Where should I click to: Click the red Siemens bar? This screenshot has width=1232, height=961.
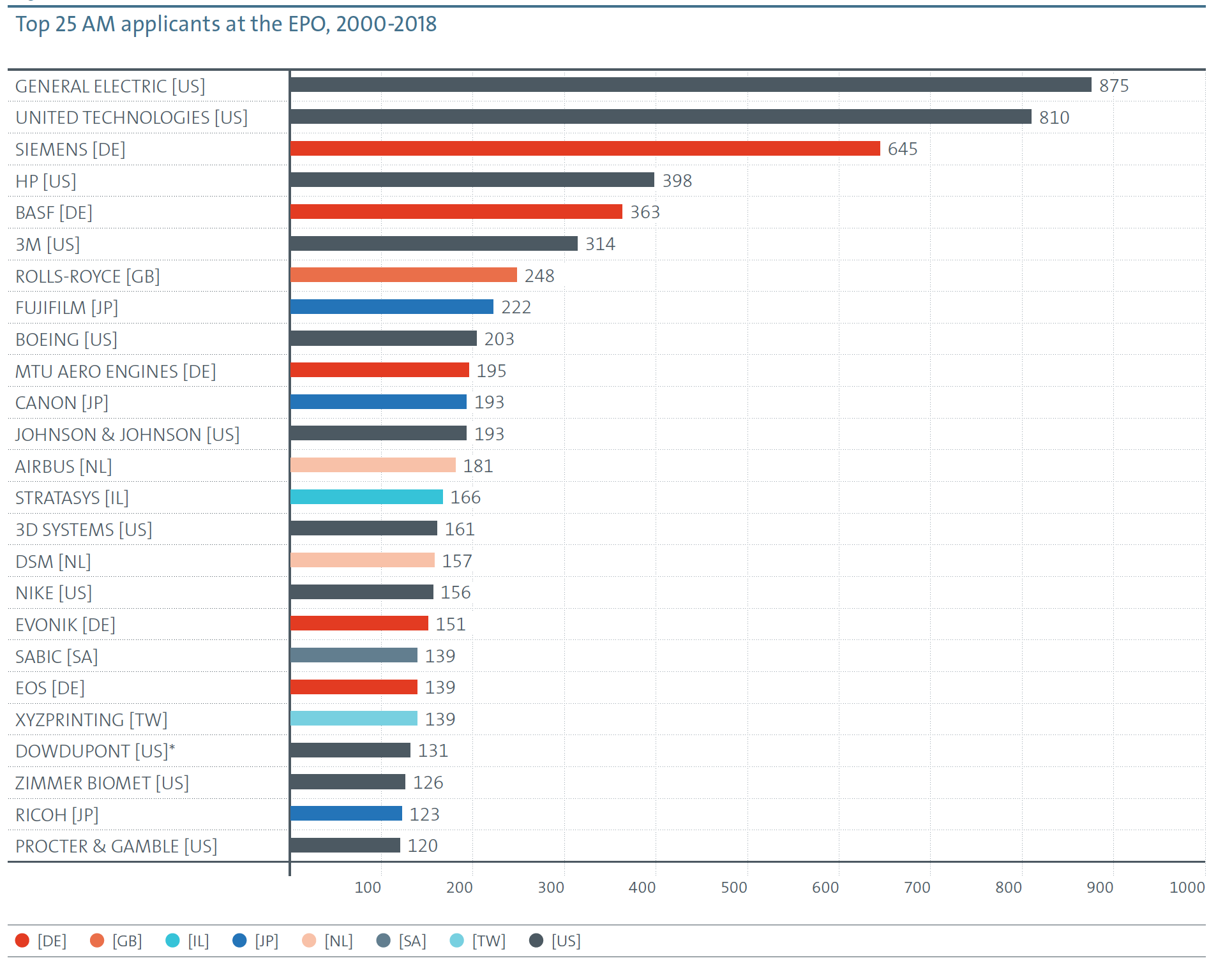pyautogui.click(x=585, y=148)
